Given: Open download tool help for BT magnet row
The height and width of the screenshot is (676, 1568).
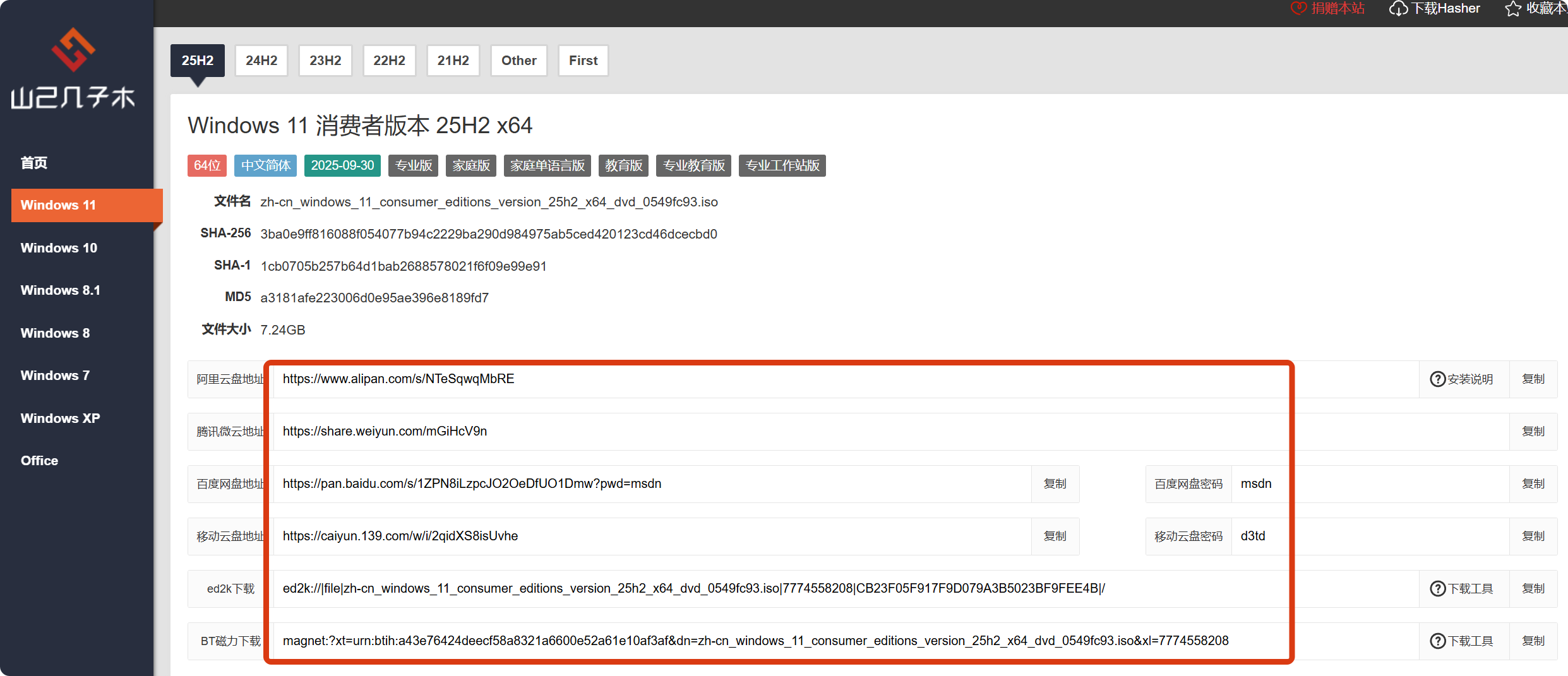Looking at the screenshot, I should (x=1438, y=641).
